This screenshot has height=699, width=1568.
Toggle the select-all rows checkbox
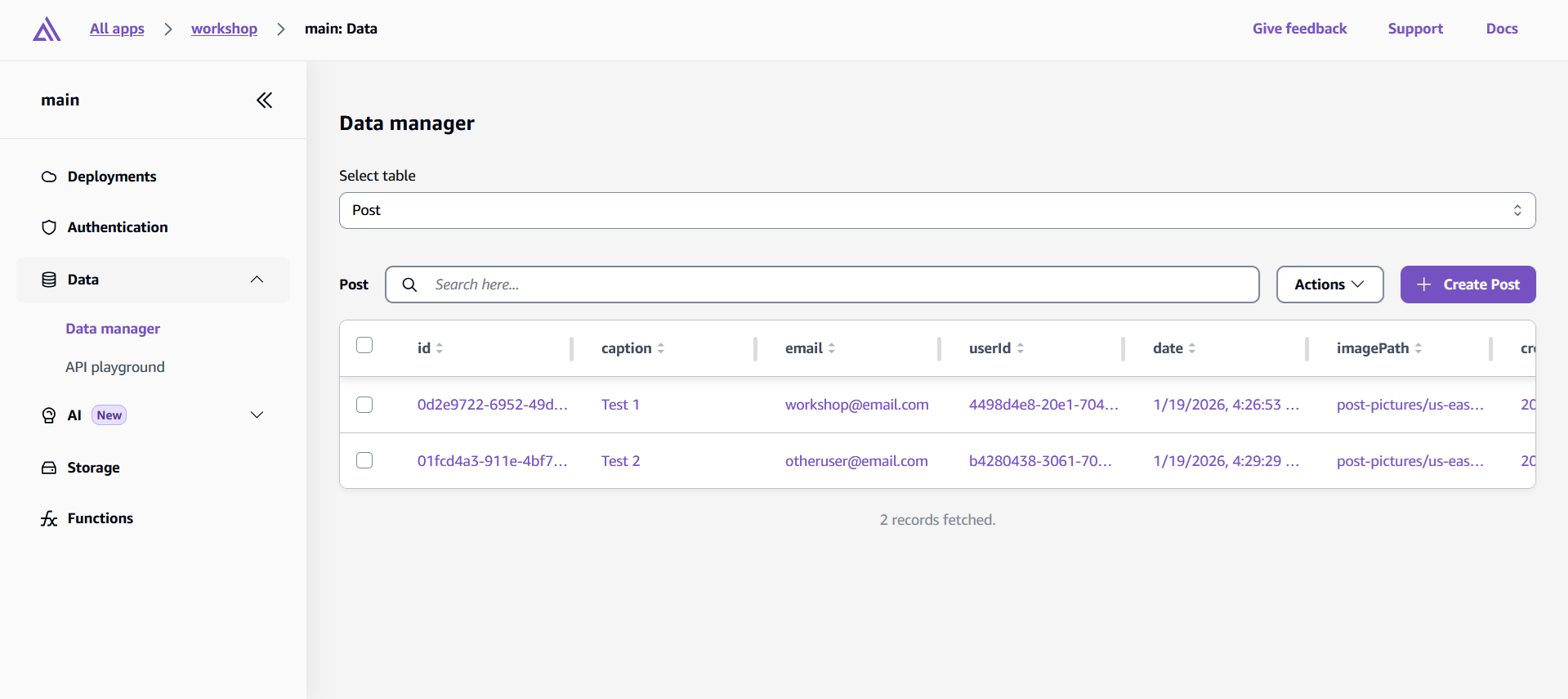(x=364, y=345)
